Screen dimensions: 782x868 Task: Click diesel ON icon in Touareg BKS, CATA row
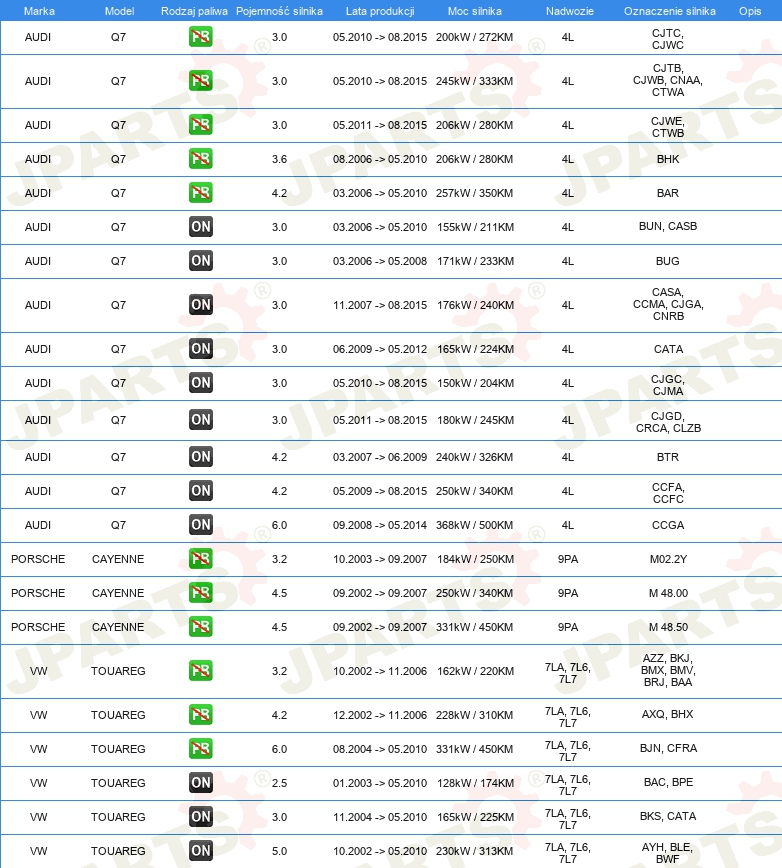coord(200,817)
